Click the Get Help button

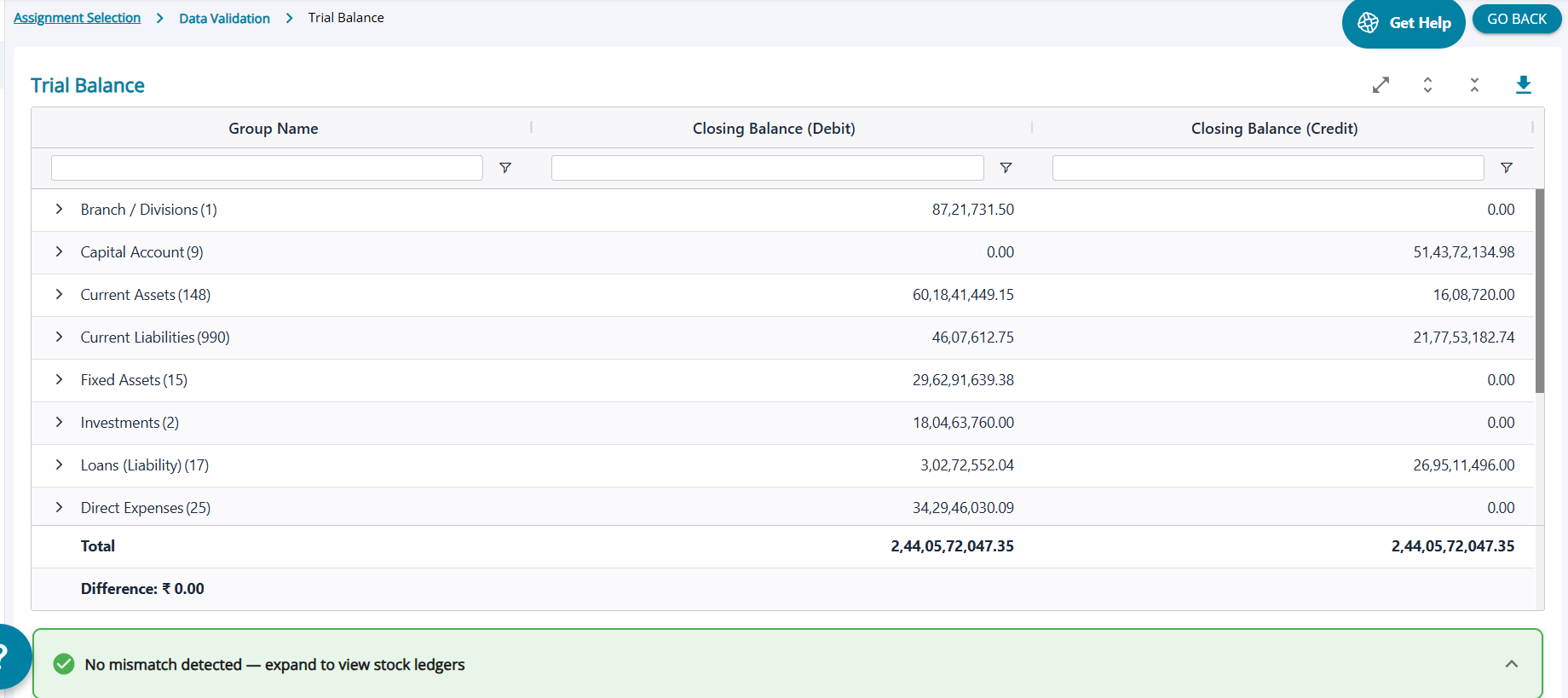pyautogui.click(x=1404, y=23)
